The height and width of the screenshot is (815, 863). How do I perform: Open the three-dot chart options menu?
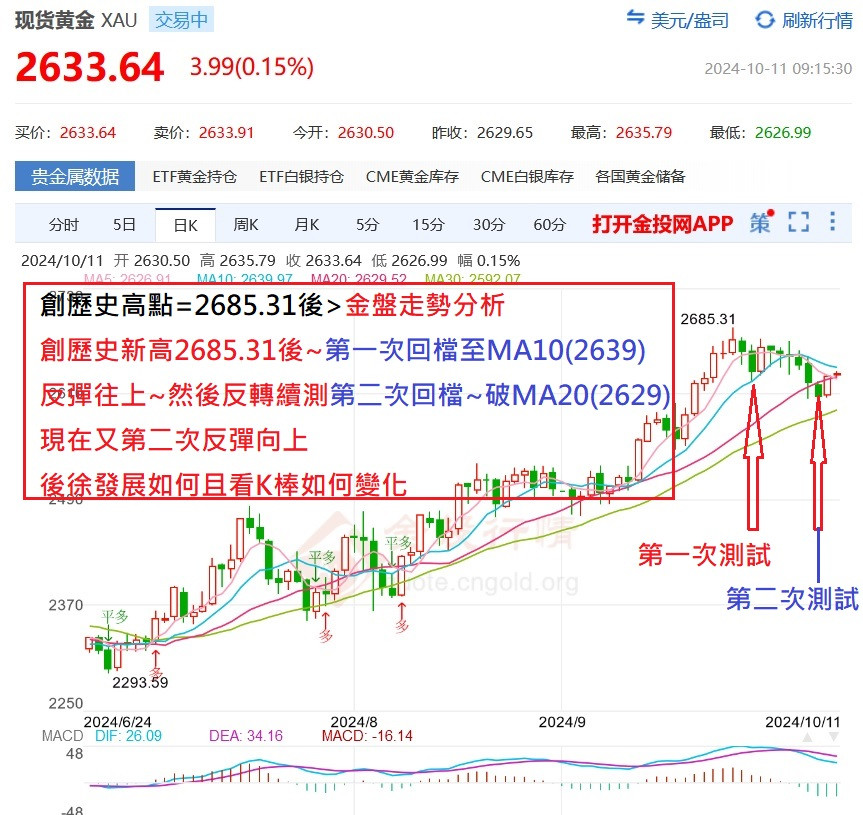(x=833, y=222)
